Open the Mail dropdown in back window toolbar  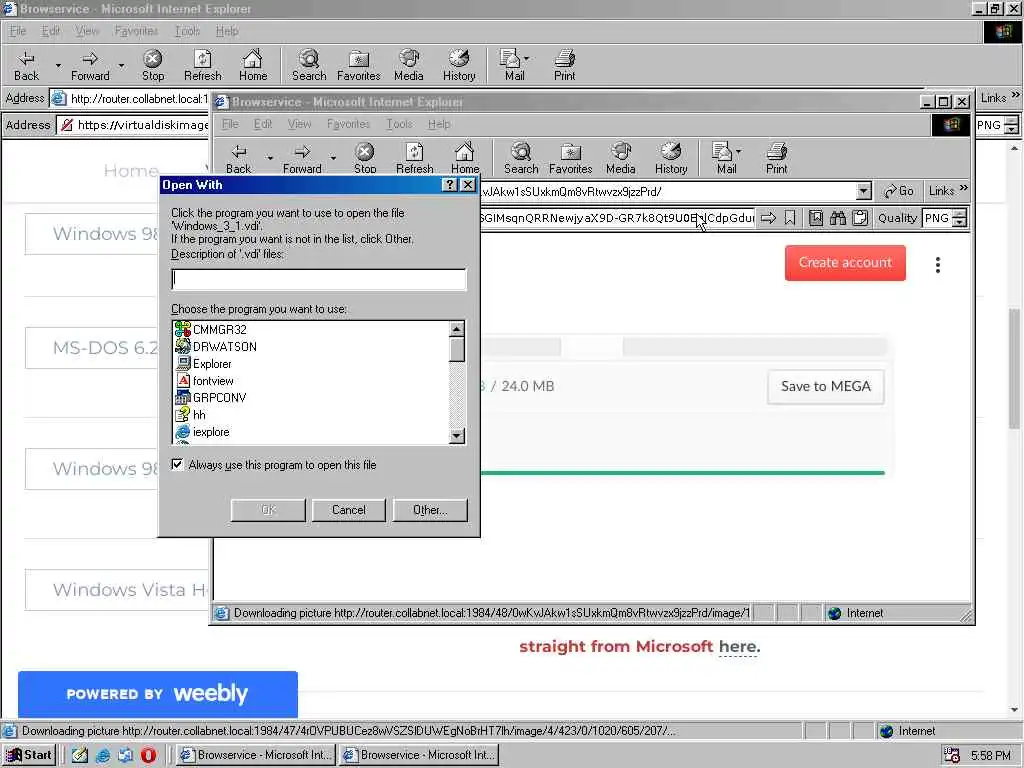point(526,58)
